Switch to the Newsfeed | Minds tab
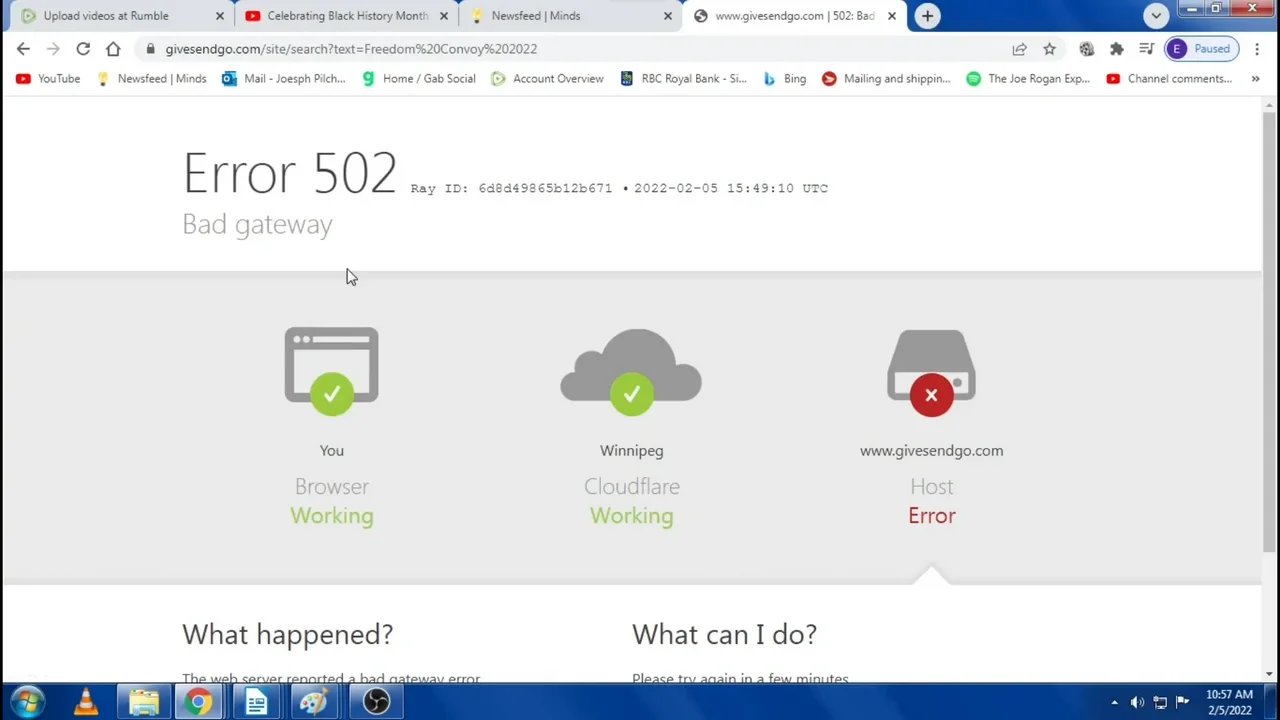This screenshot has height=720, width=1280. coord(570,15)
